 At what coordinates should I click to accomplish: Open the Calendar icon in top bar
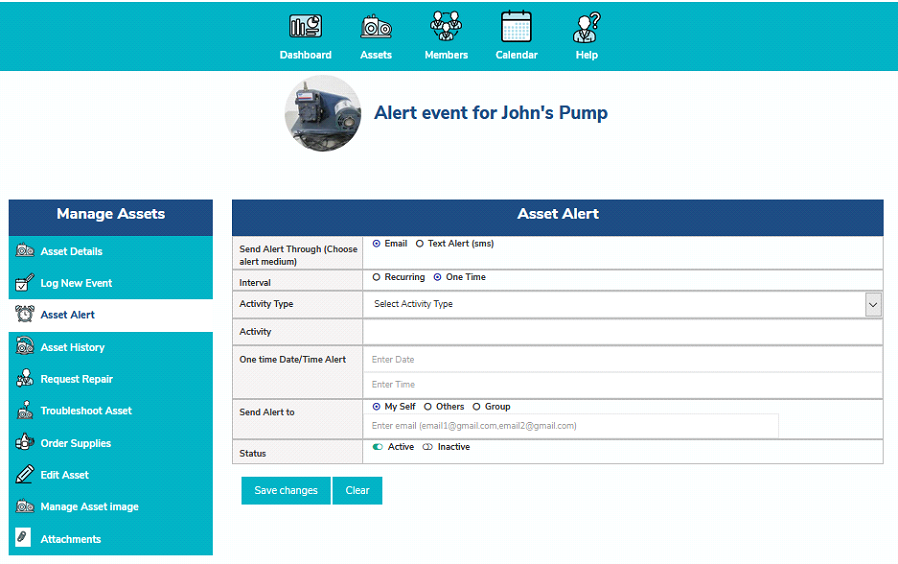[x=516, y=27]
